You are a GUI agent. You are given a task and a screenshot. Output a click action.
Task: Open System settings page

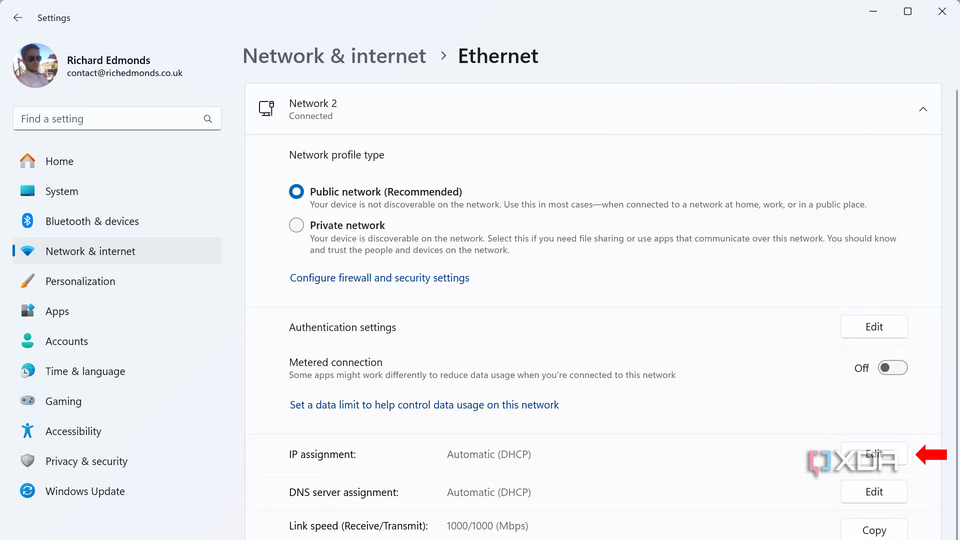[117, 191]
